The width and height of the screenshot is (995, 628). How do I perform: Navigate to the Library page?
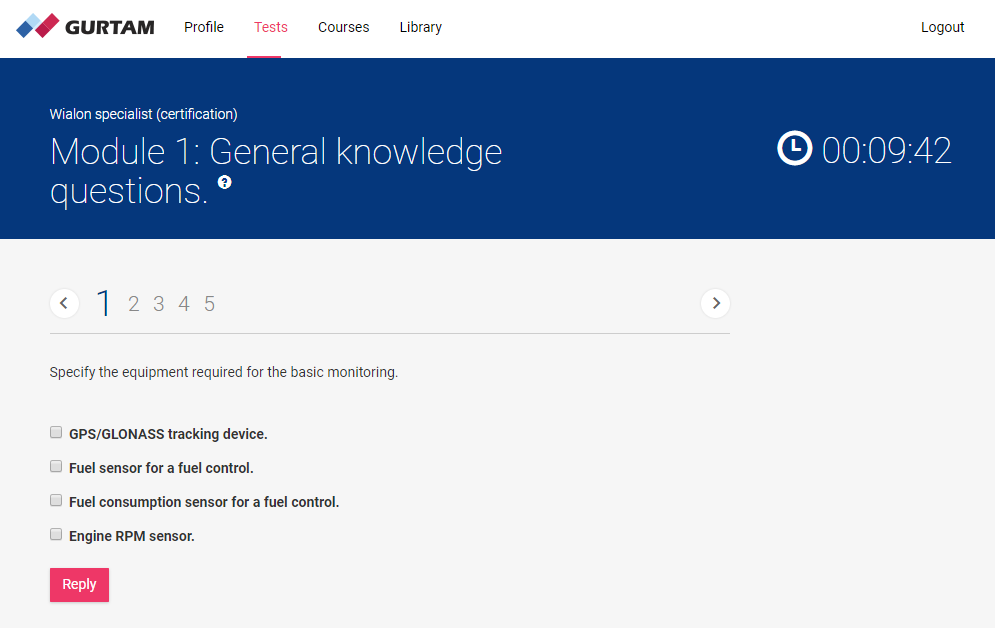(x=420, y=27)
